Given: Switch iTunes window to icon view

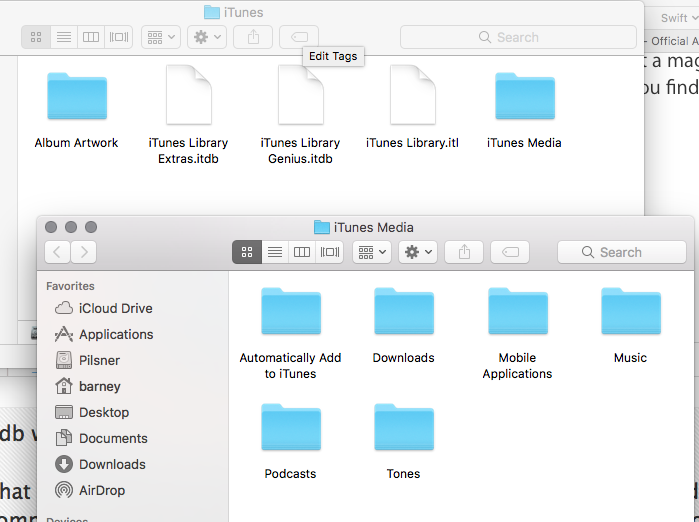Looking at the screenshot, I should 36,37.
